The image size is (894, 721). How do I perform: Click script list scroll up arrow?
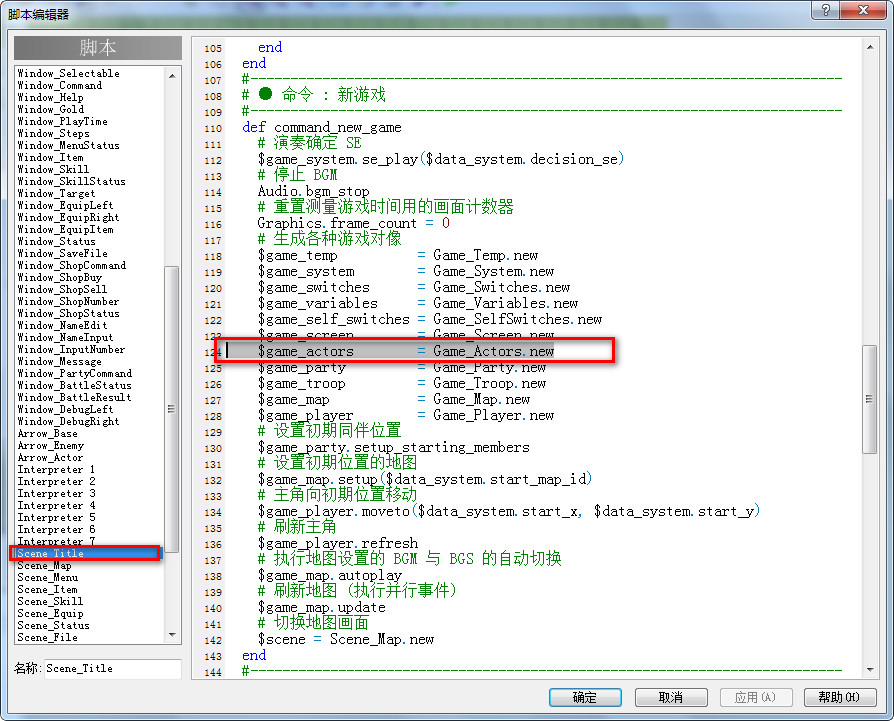click(x=172, y=75)
